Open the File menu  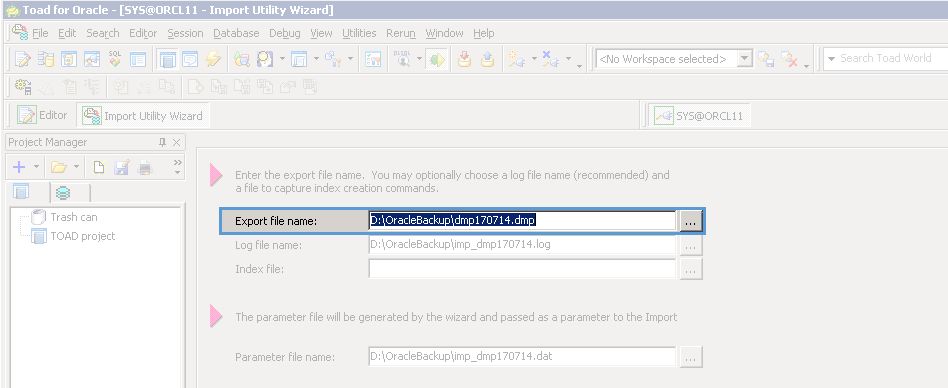coord(40,33)
